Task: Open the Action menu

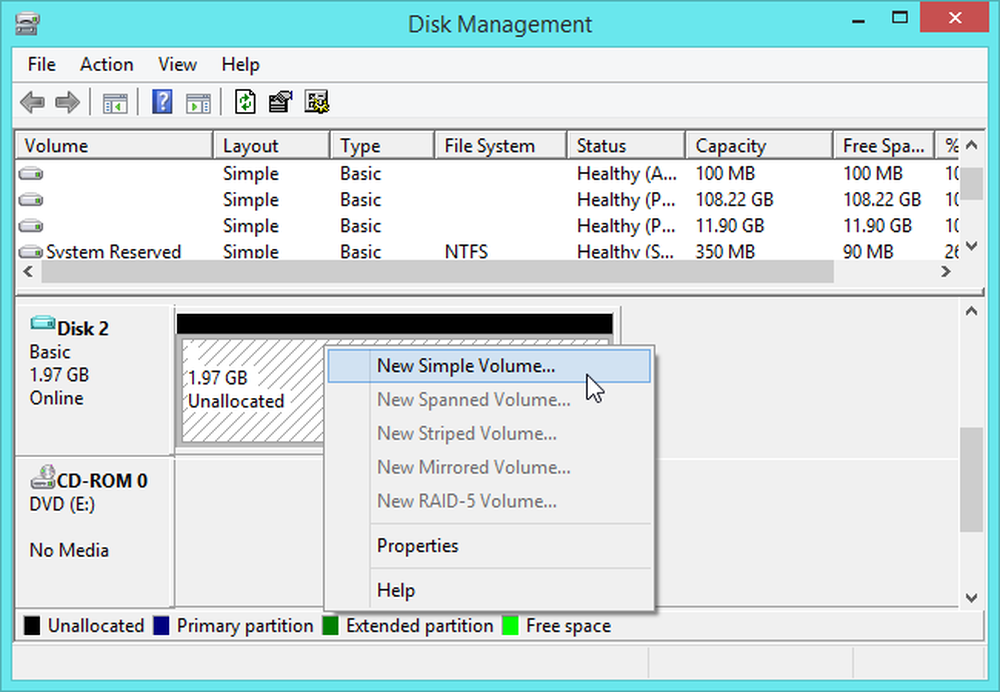Action: pos(107,64)
